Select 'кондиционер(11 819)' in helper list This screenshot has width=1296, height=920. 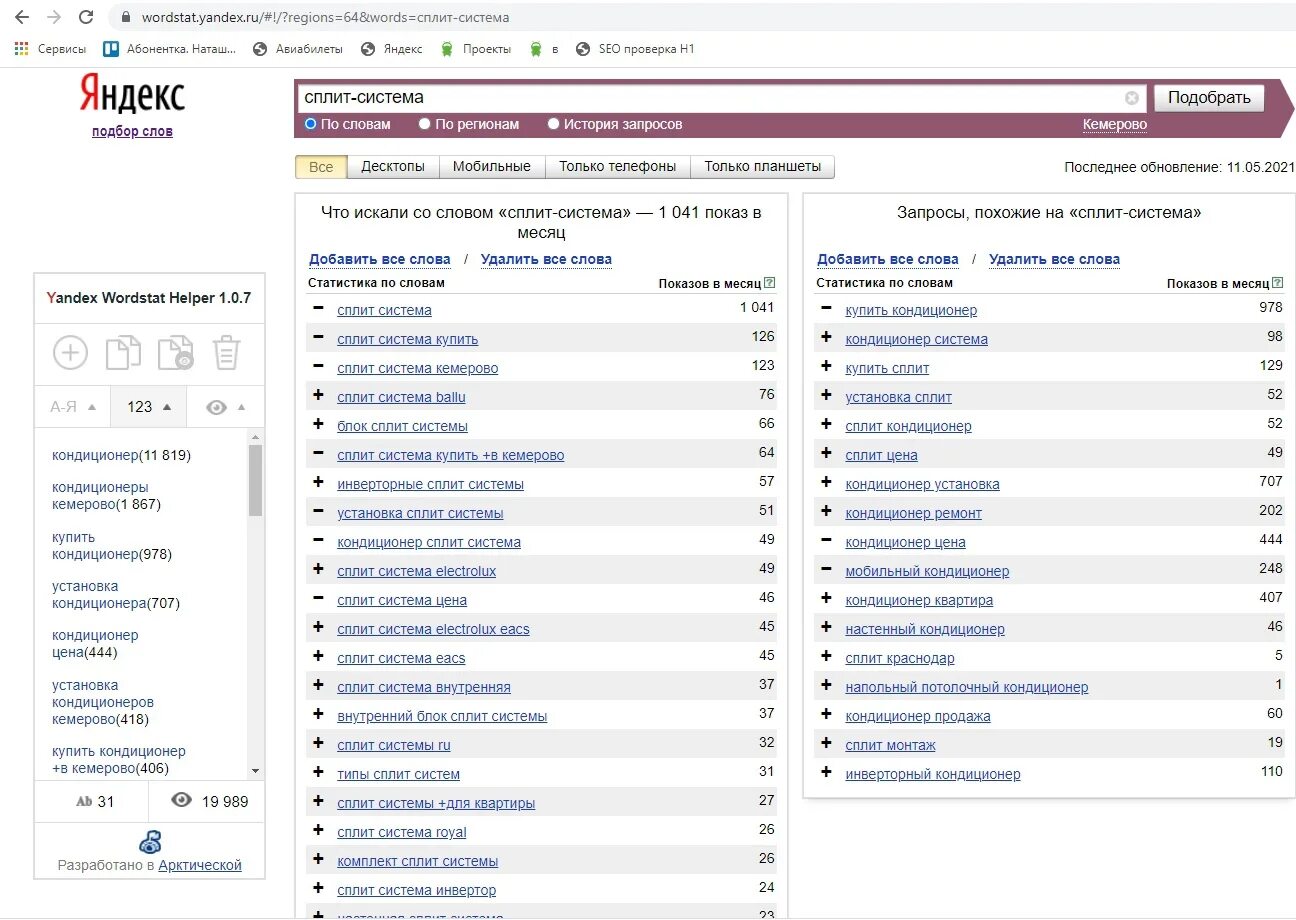click(x=121, y=455)
